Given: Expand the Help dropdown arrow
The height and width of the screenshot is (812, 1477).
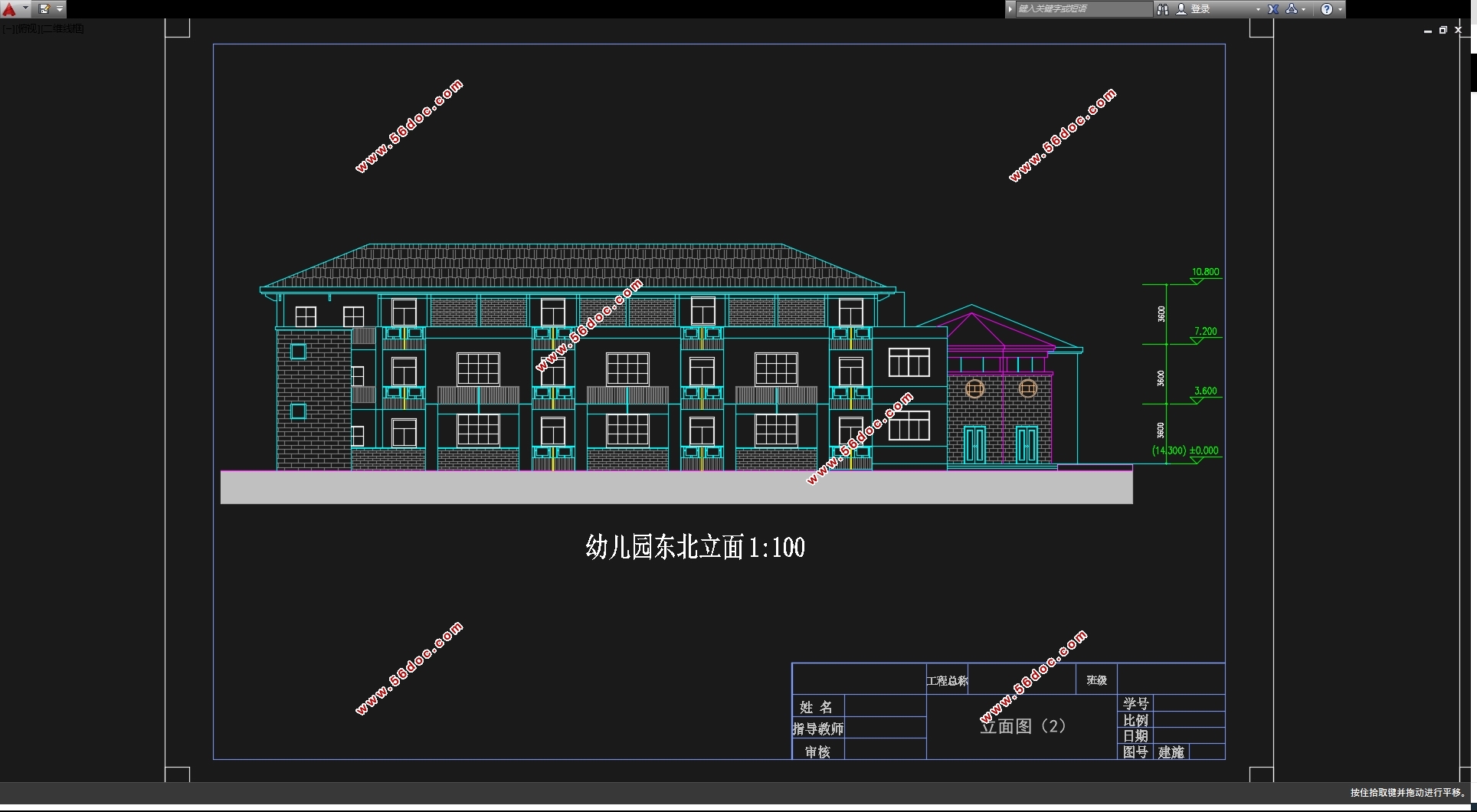Looking at the screenshot, I should click(x=1340, y=9).
